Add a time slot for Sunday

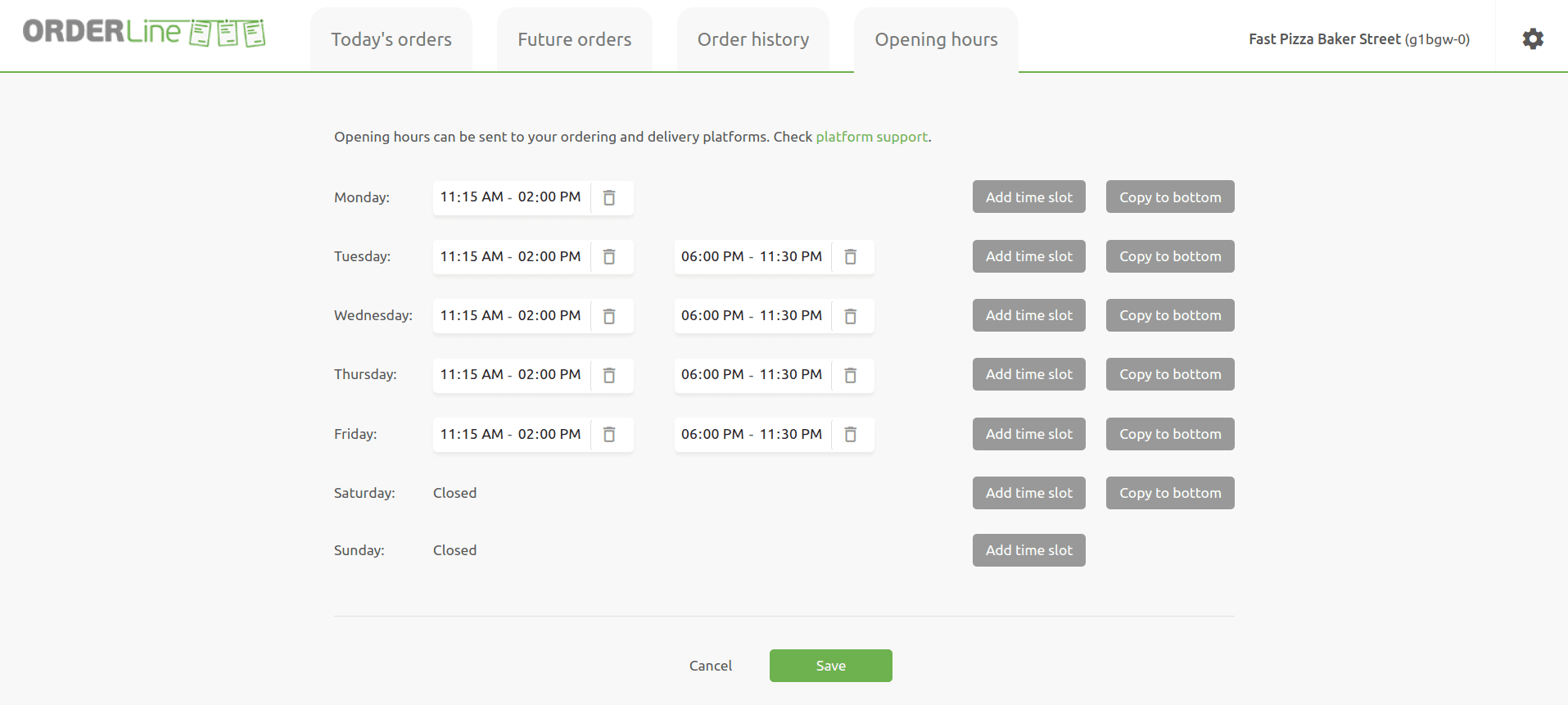[x=1028, y=550]
